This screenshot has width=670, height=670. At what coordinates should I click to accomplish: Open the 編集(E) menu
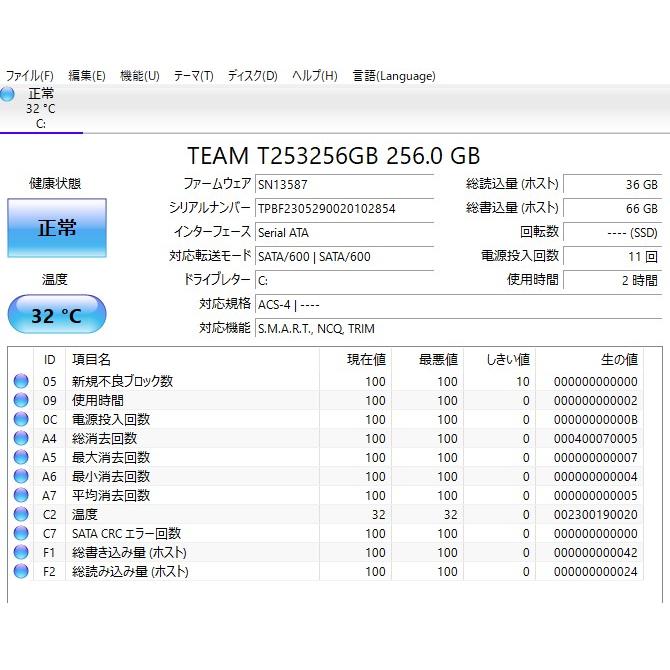pyautogui.click(x=87, y=76)
